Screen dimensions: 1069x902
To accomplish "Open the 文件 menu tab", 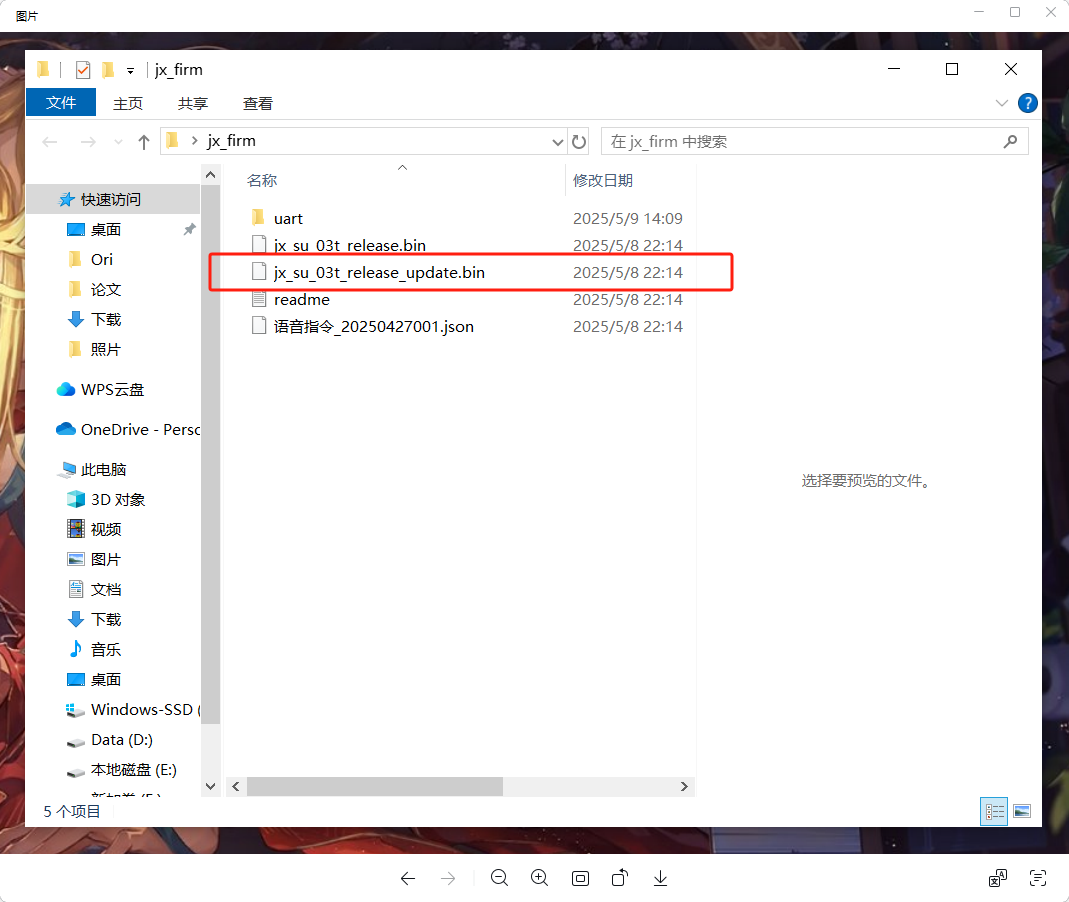I will pos(61,103).
